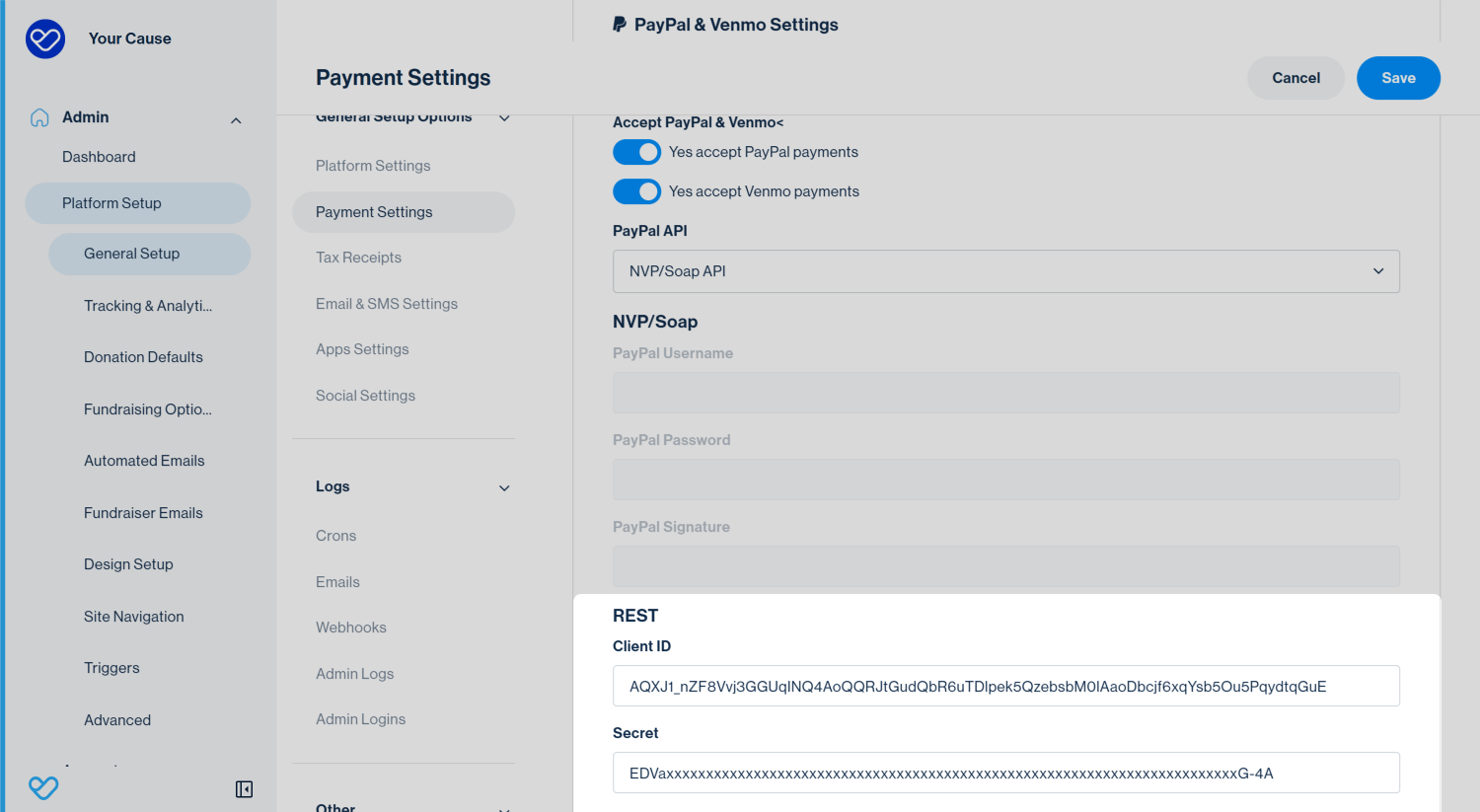Toggle Yes accept Venmo payments switch
The width and height of the screenshot is (1480, 812).
pos(636,191)
